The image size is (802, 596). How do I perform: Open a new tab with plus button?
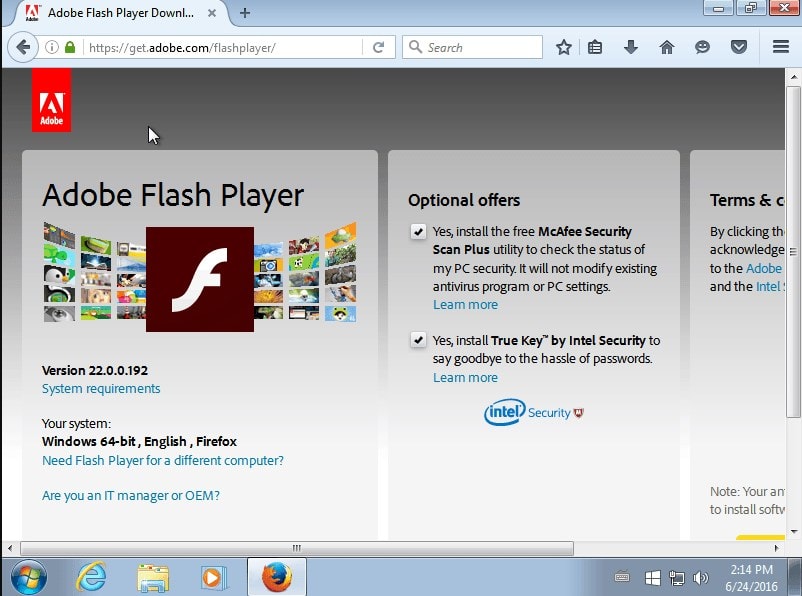[x=245, y=13]
